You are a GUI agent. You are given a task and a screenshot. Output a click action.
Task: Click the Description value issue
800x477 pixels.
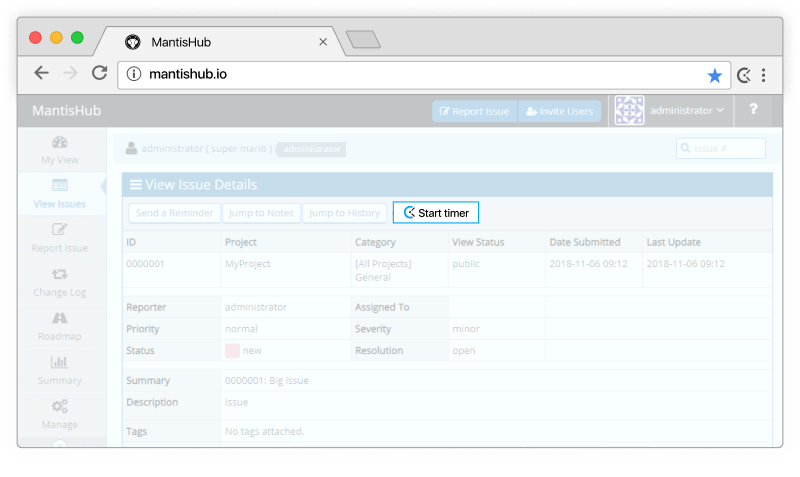point(236,402)
